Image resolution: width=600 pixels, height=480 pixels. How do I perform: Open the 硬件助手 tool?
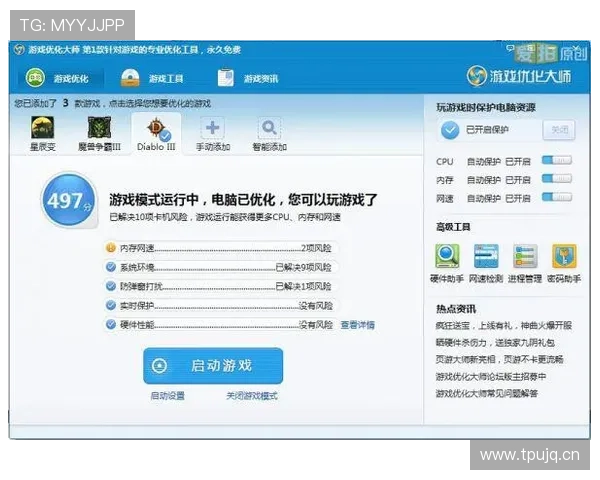click(x=447, y=263)
